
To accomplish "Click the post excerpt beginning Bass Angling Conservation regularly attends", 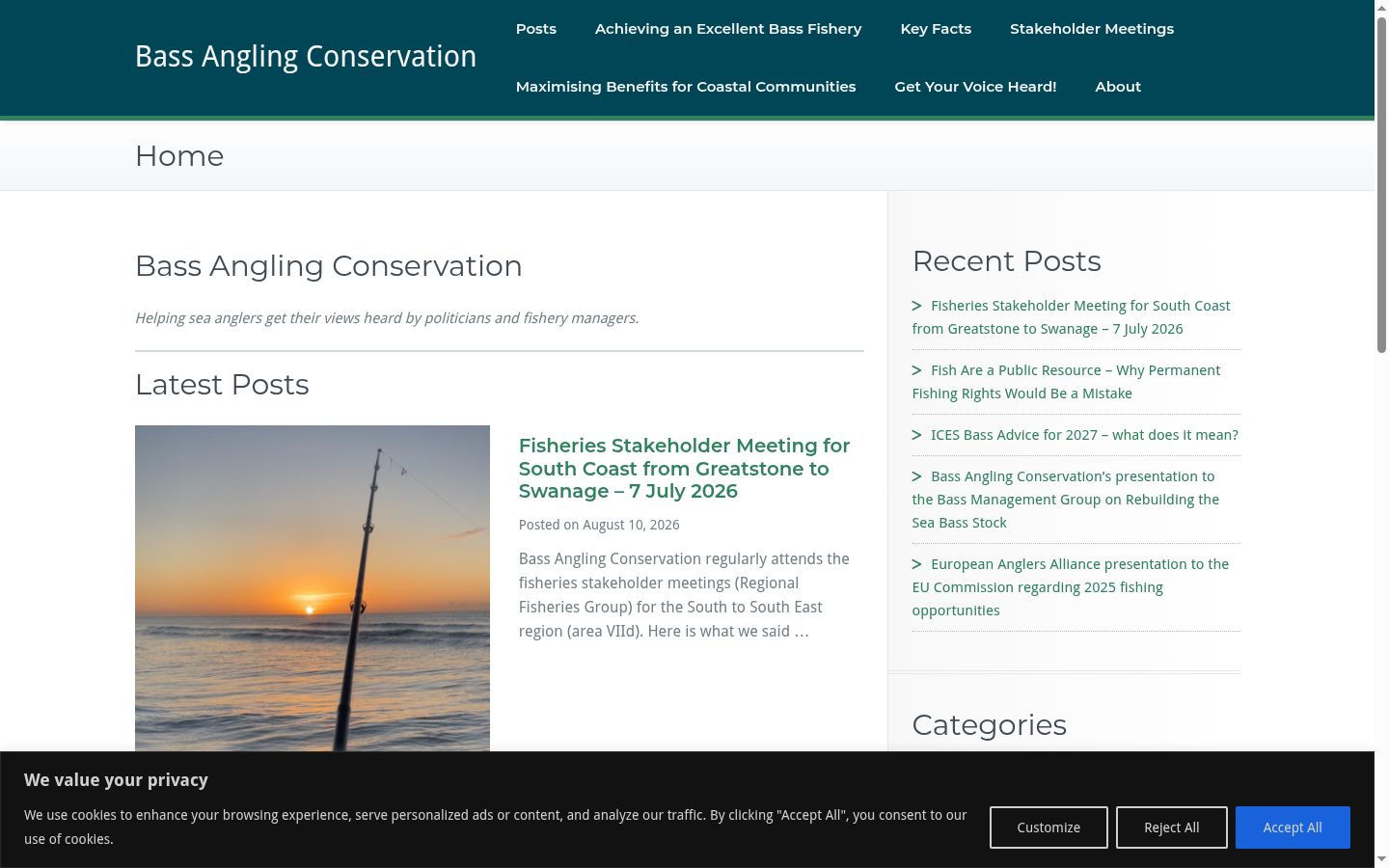I will point(684,595).
